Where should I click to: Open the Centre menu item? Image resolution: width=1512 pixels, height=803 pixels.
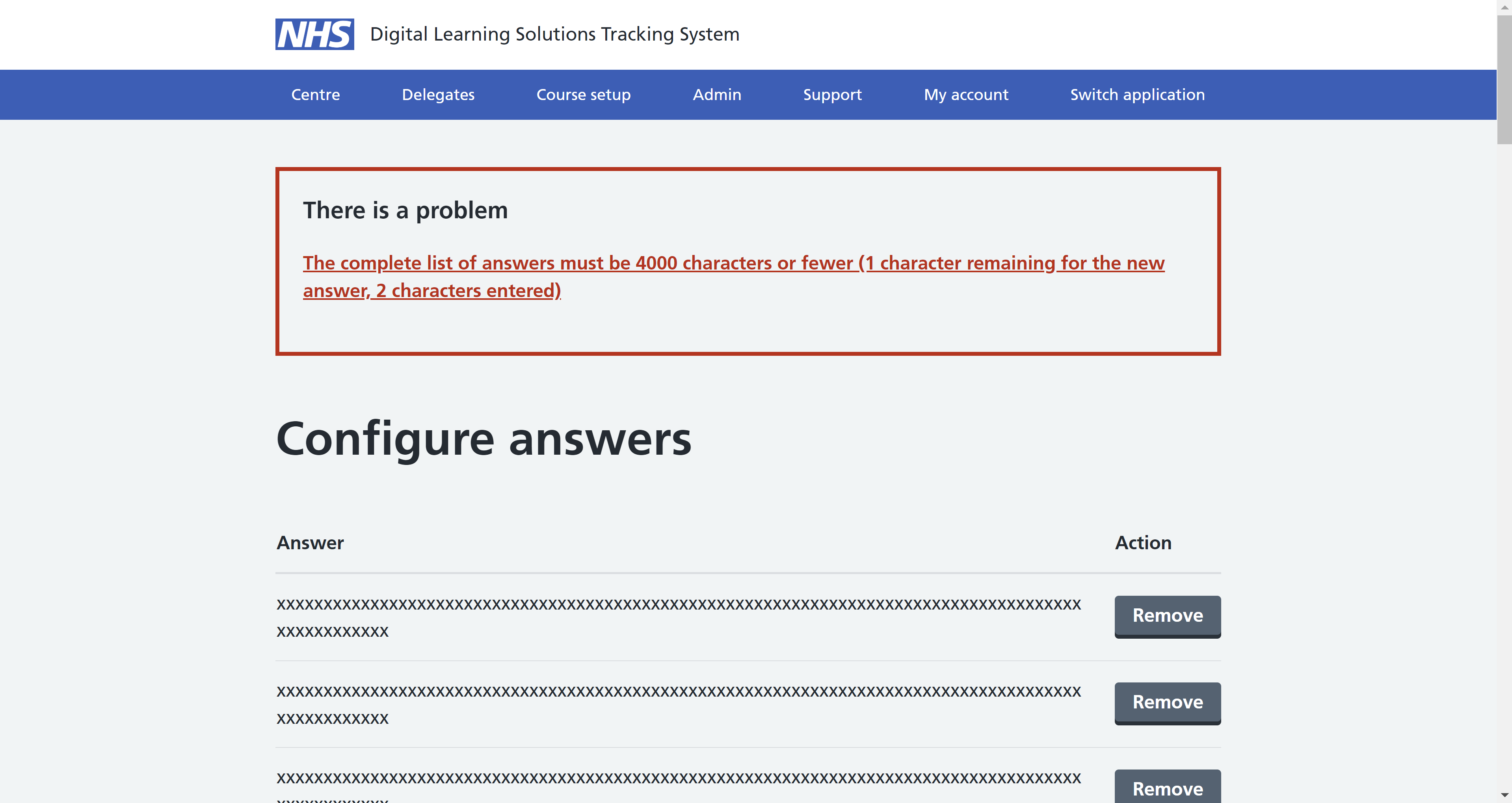click(315, 95)
